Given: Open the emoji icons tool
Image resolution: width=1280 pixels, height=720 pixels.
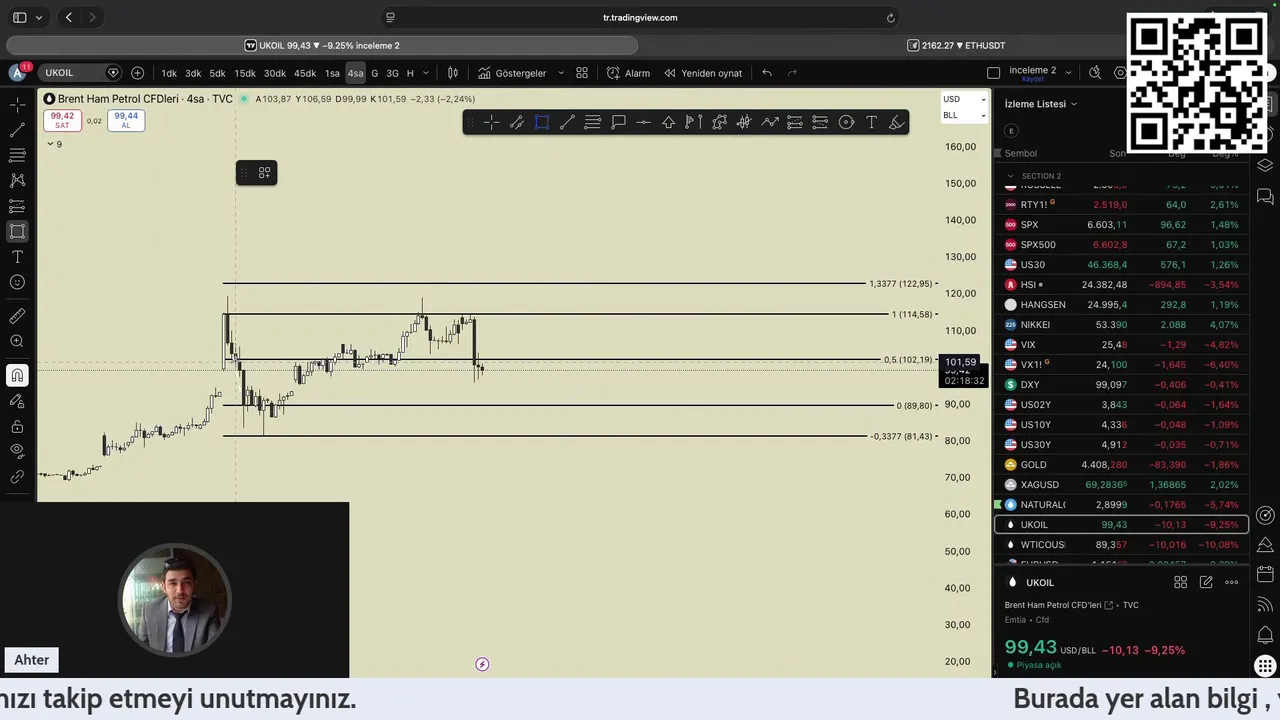Looking at the screenshot, I should [x=18, y=282].
